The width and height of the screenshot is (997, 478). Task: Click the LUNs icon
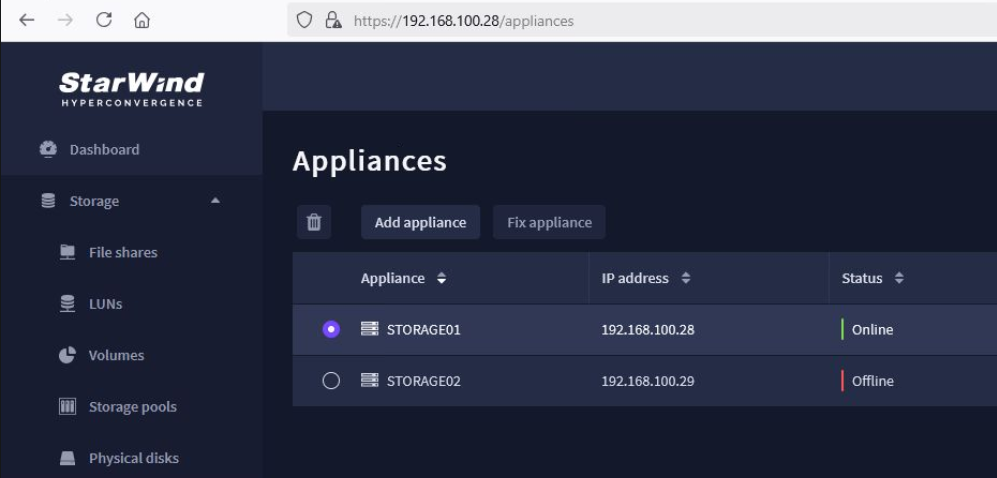67,304
